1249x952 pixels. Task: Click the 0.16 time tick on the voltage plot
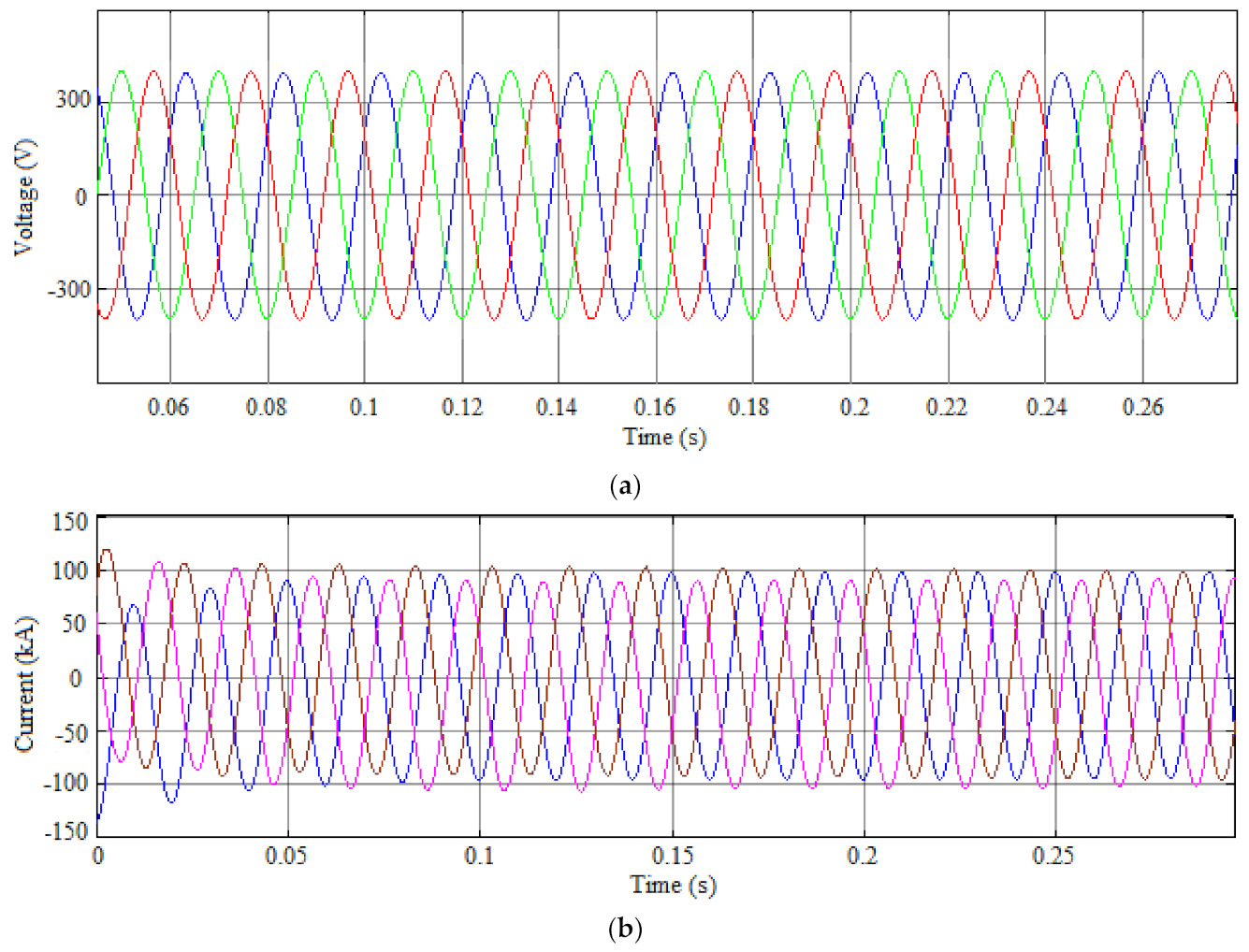coord(655,407)
